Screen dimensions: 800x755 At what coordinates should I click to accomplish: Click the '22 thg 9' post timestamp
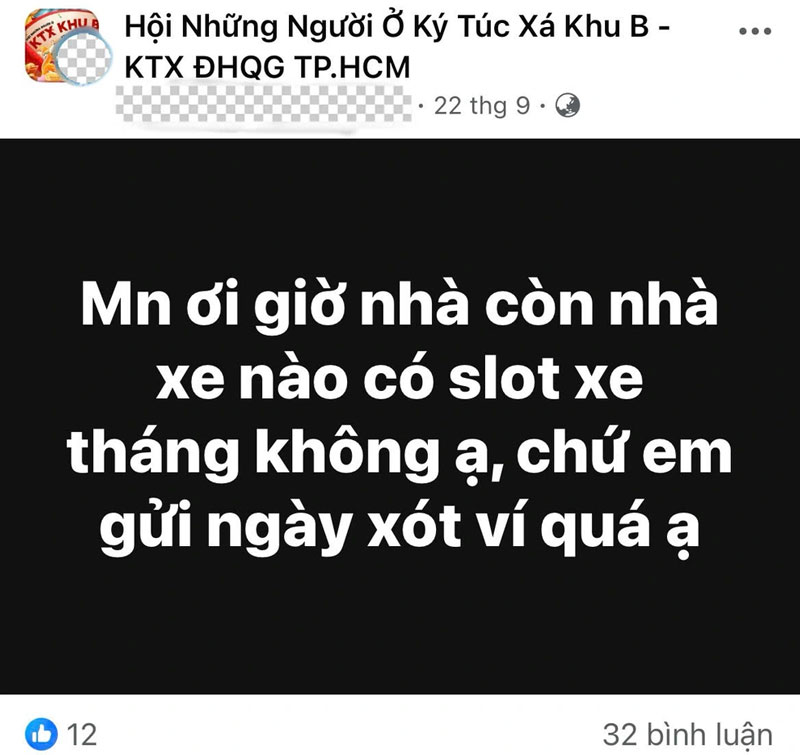(x=482, y=106)
